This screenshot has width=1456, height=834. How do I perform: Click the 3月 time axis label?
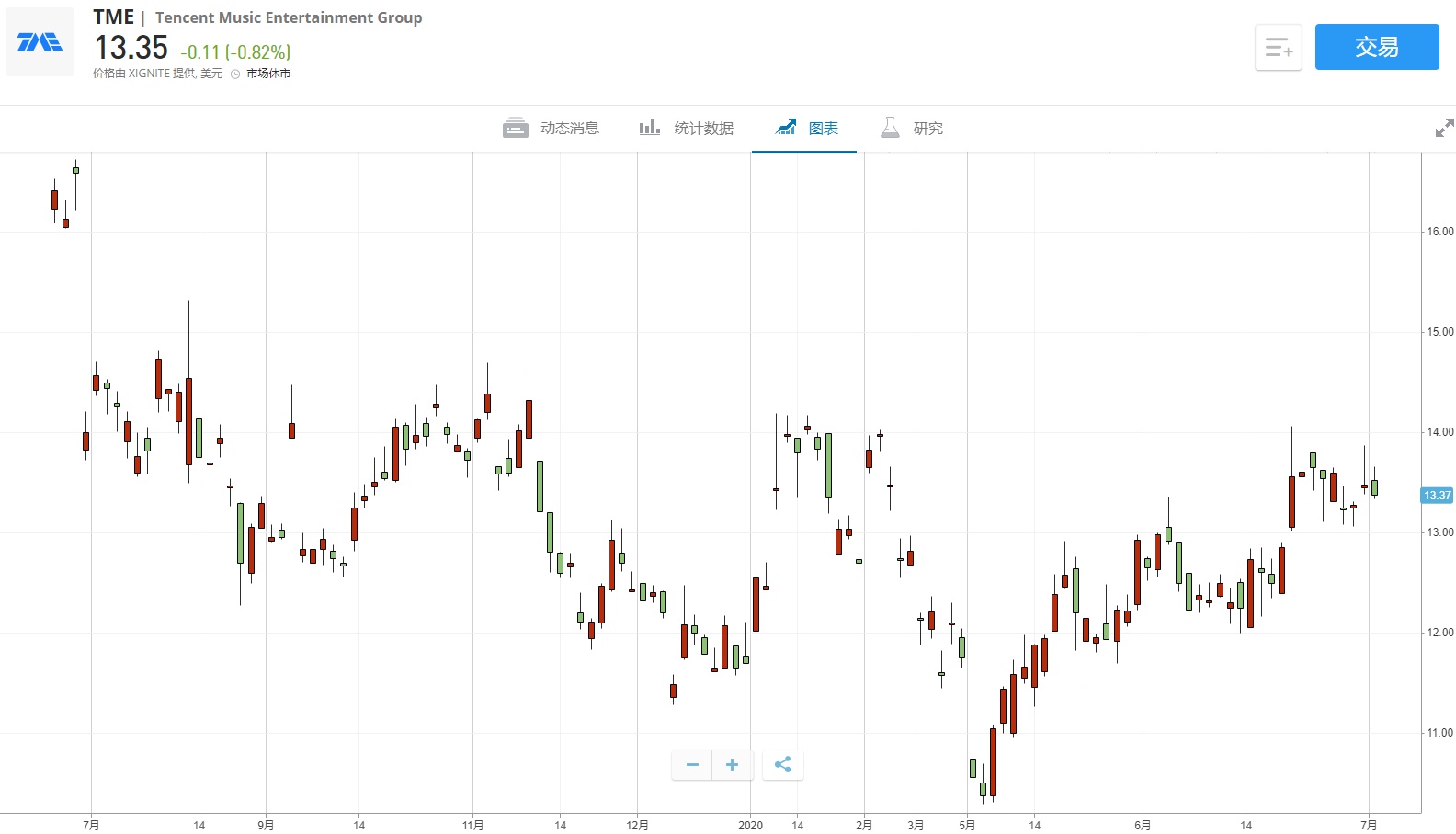(916, 825)
